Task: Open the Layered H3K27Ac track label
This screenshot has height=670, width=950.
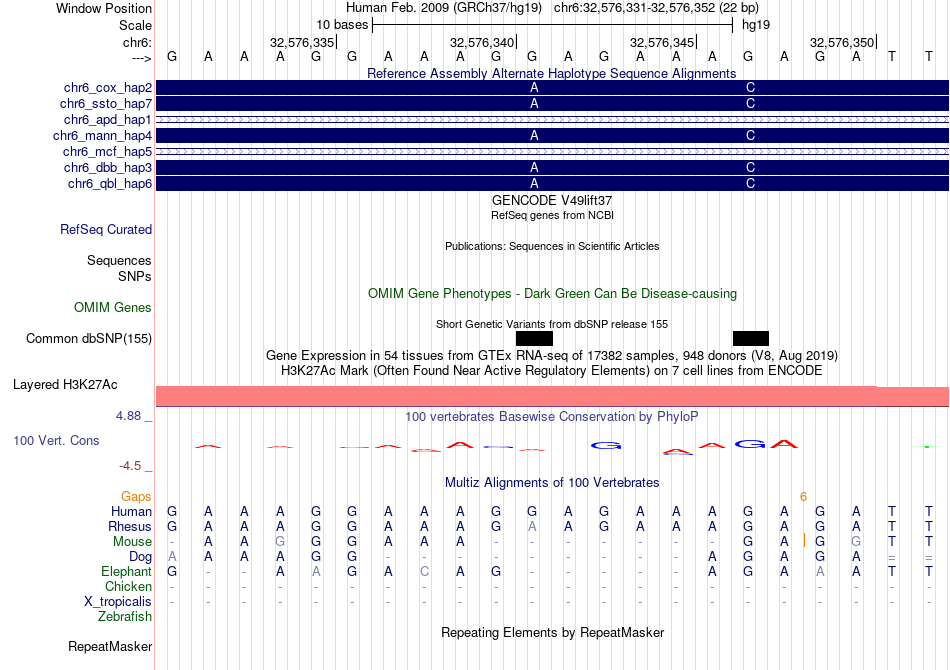Action: click(x=65, y=385)
